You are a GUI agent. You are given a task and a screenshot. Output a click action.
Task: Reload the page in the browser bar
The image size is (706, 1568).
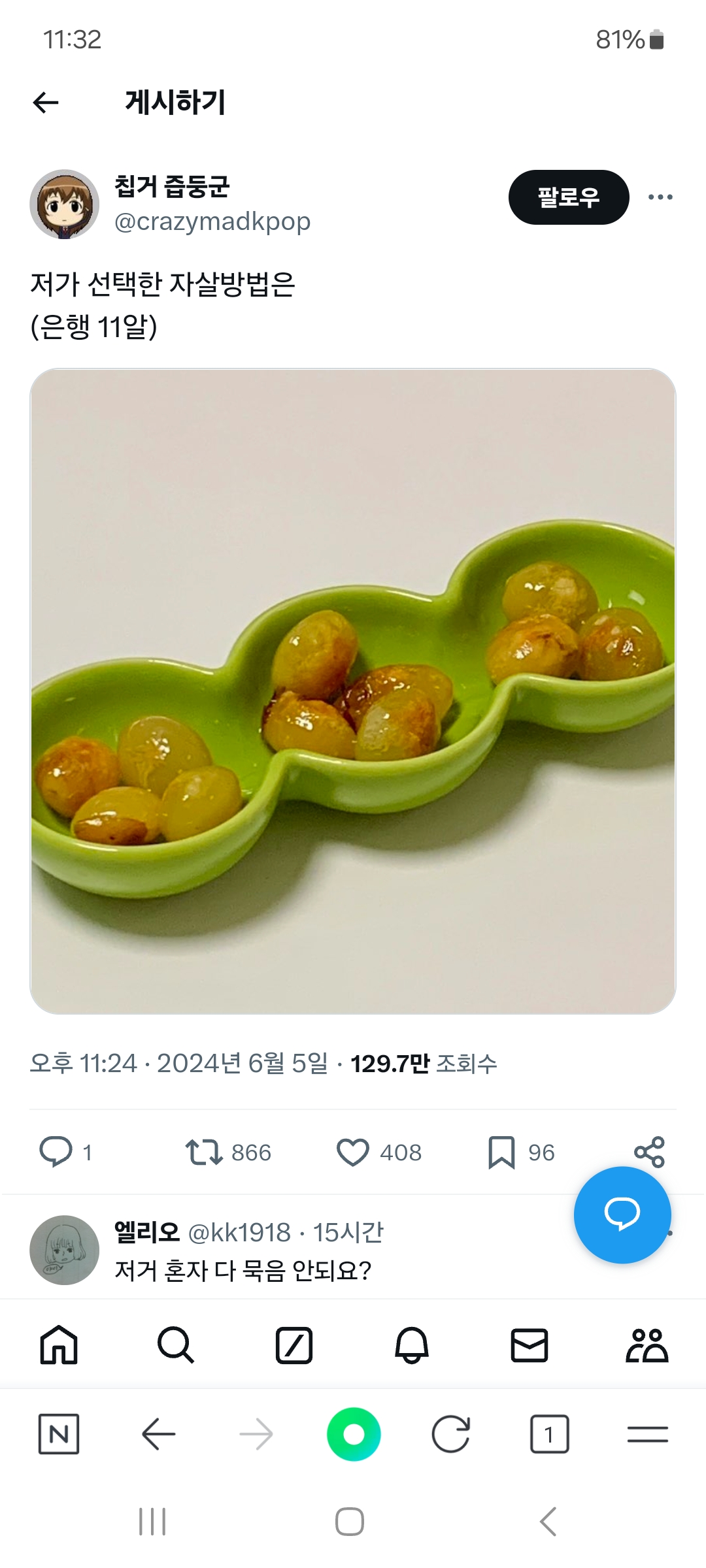pyautogui.click(x=451, y=1434)
